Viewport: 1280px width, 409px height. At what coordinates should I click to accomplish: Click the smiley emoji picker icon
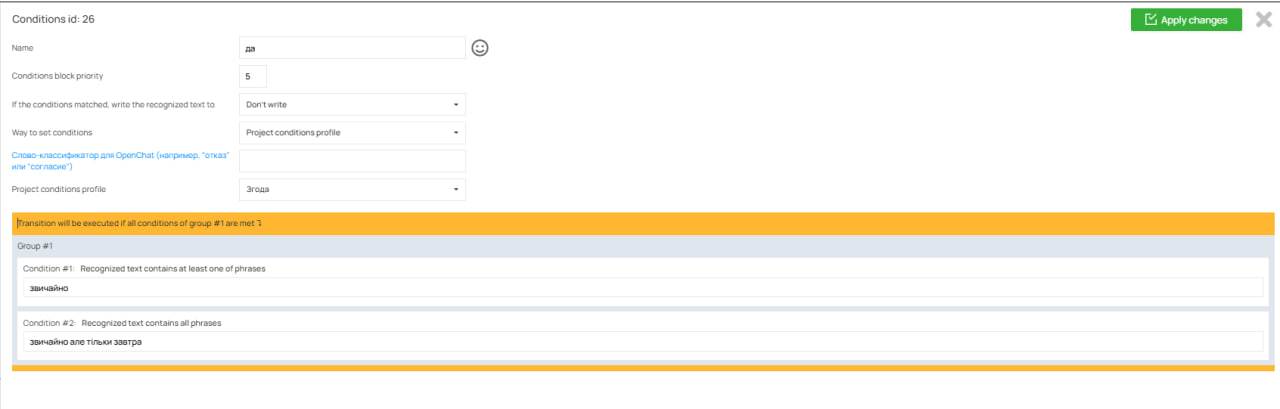[480, 48]
